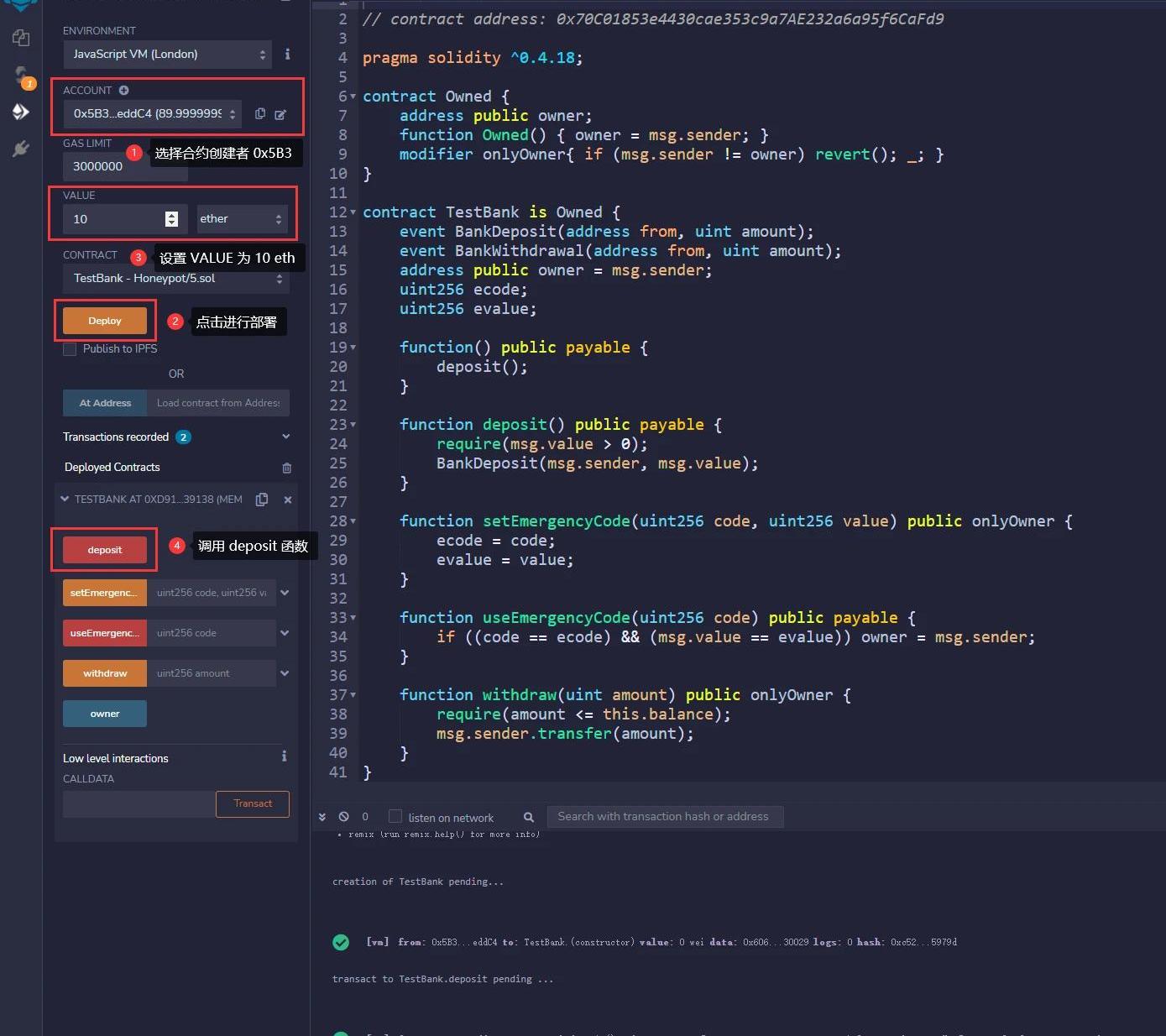Click the info icon for Low level interactions
This screenshot has height=1036, width=1166.
(285, 756)
